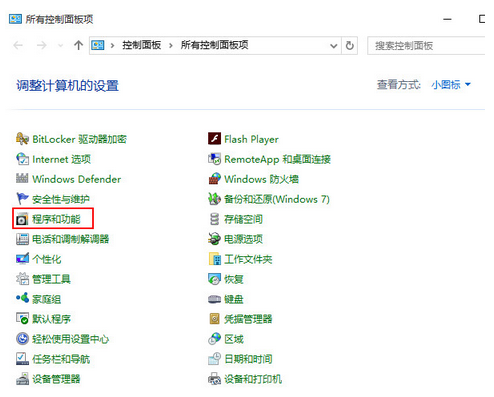
Task: Open the 设备管理器 link
Action: tap(56, 379)
